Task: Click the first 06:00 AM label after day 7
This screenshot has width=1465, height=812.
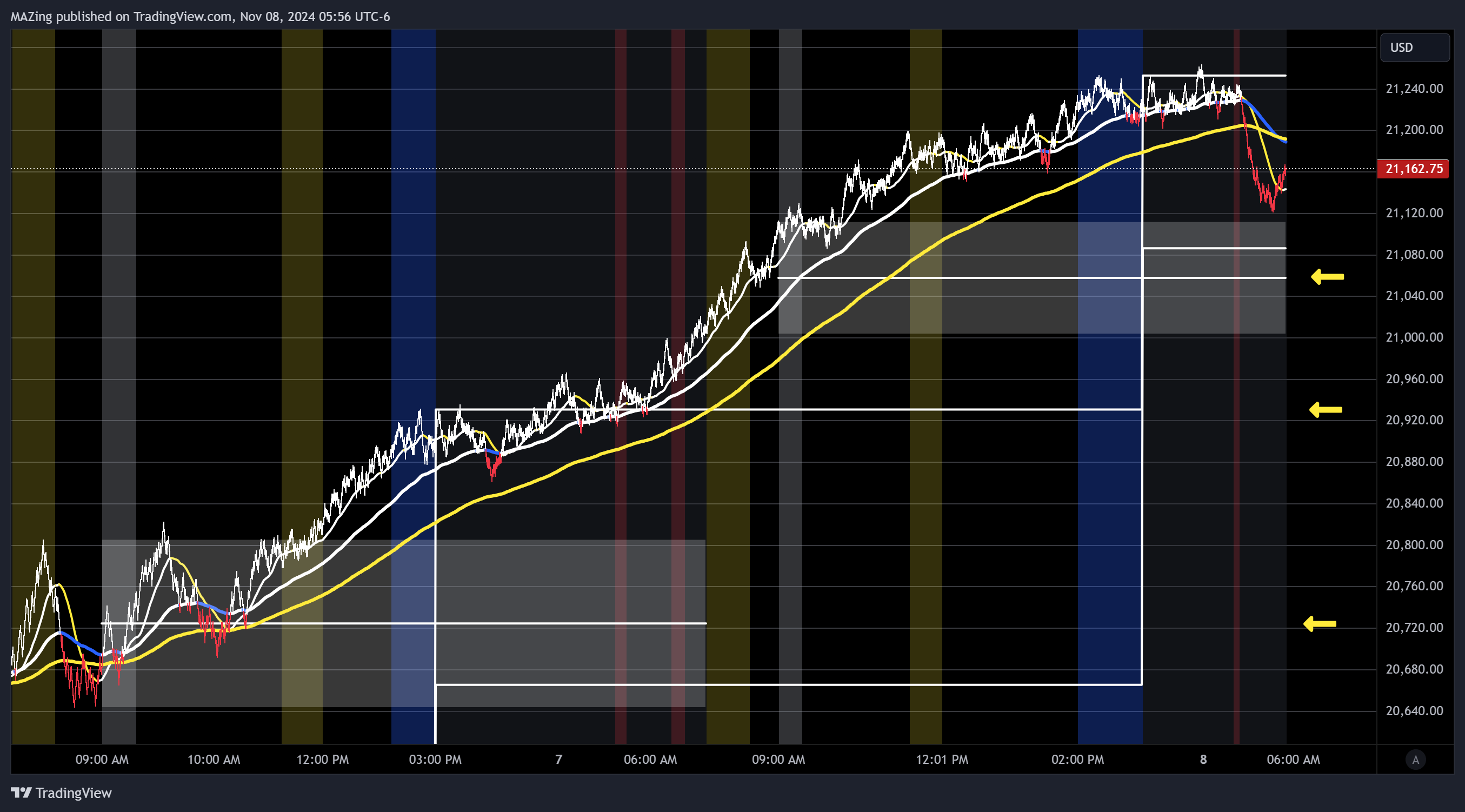Action: click(x=650, y=760)
